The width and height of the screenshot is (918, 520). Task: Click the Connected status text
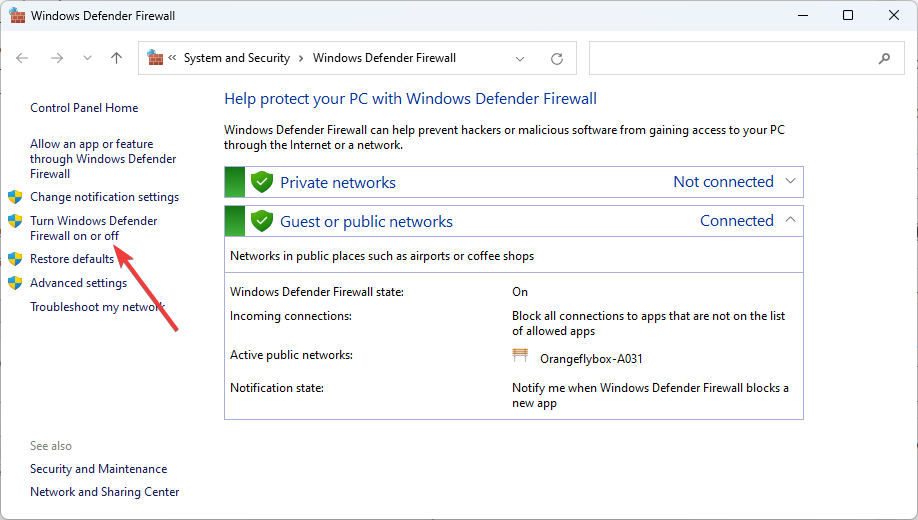[x=737, y=221]
